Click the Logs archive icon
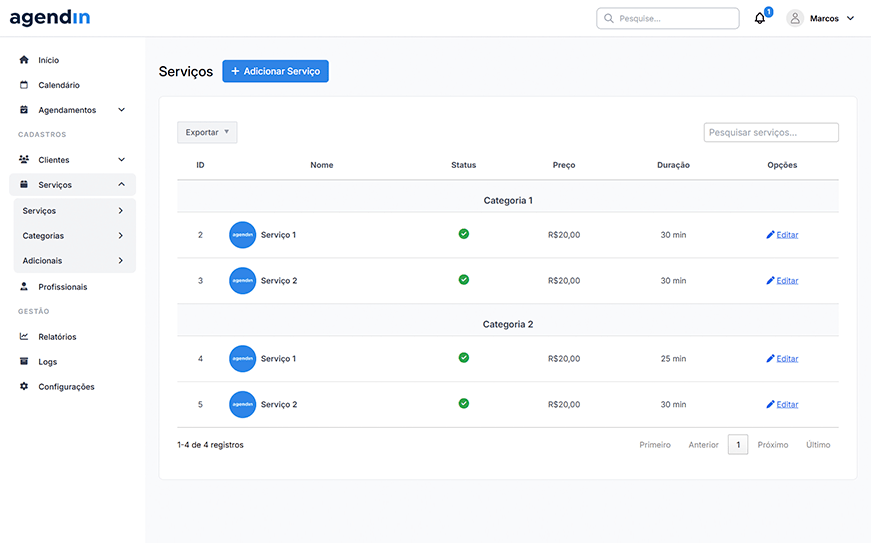Viewport: 871px width, 543px height. [x=24, y=361]
